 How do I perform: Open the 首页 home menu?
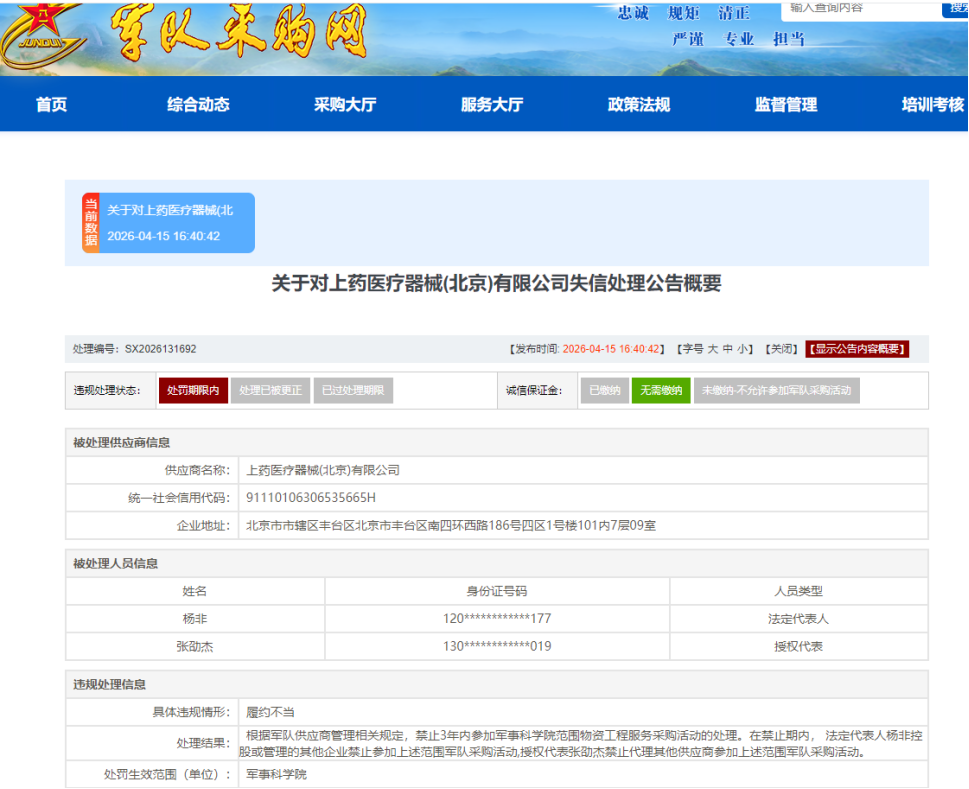click(51, 105)
